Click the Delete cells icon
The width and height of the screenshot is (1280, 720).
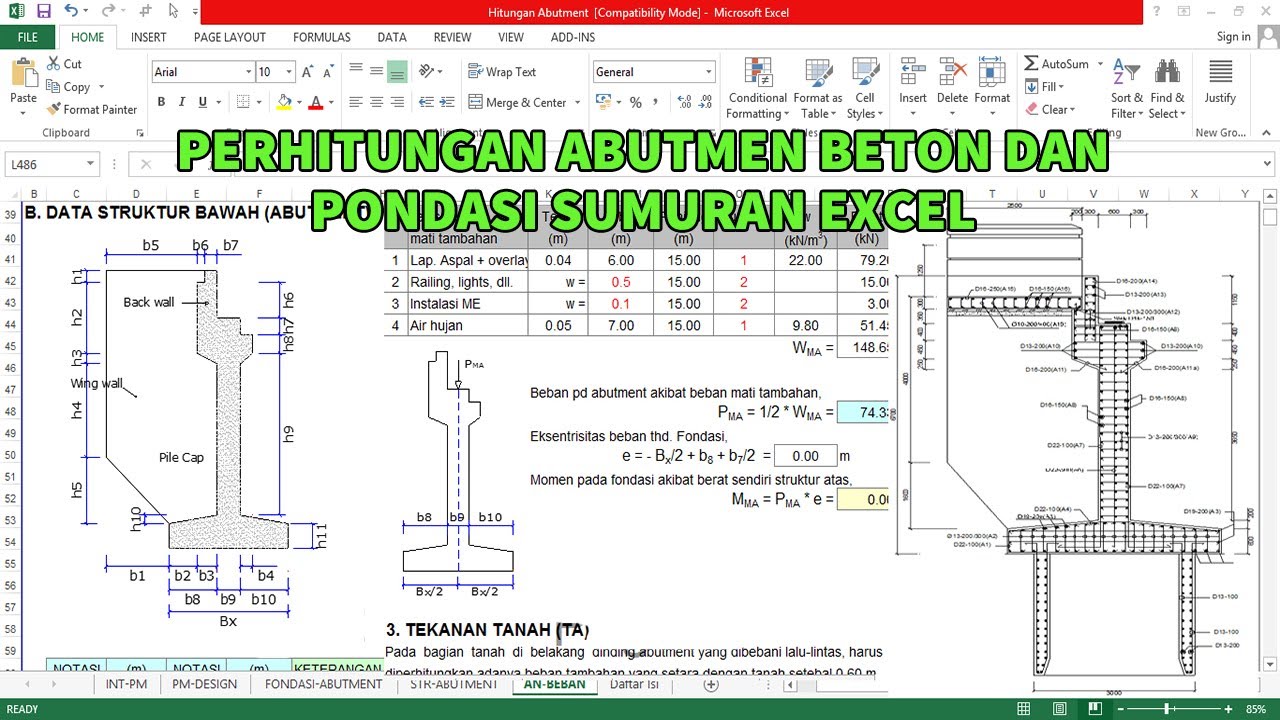(952, 72)
